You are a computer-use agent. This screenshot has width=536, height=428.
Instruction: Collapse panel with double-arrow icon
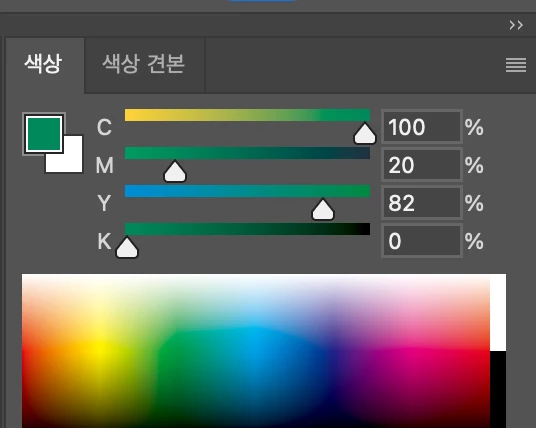pos(516,25)
